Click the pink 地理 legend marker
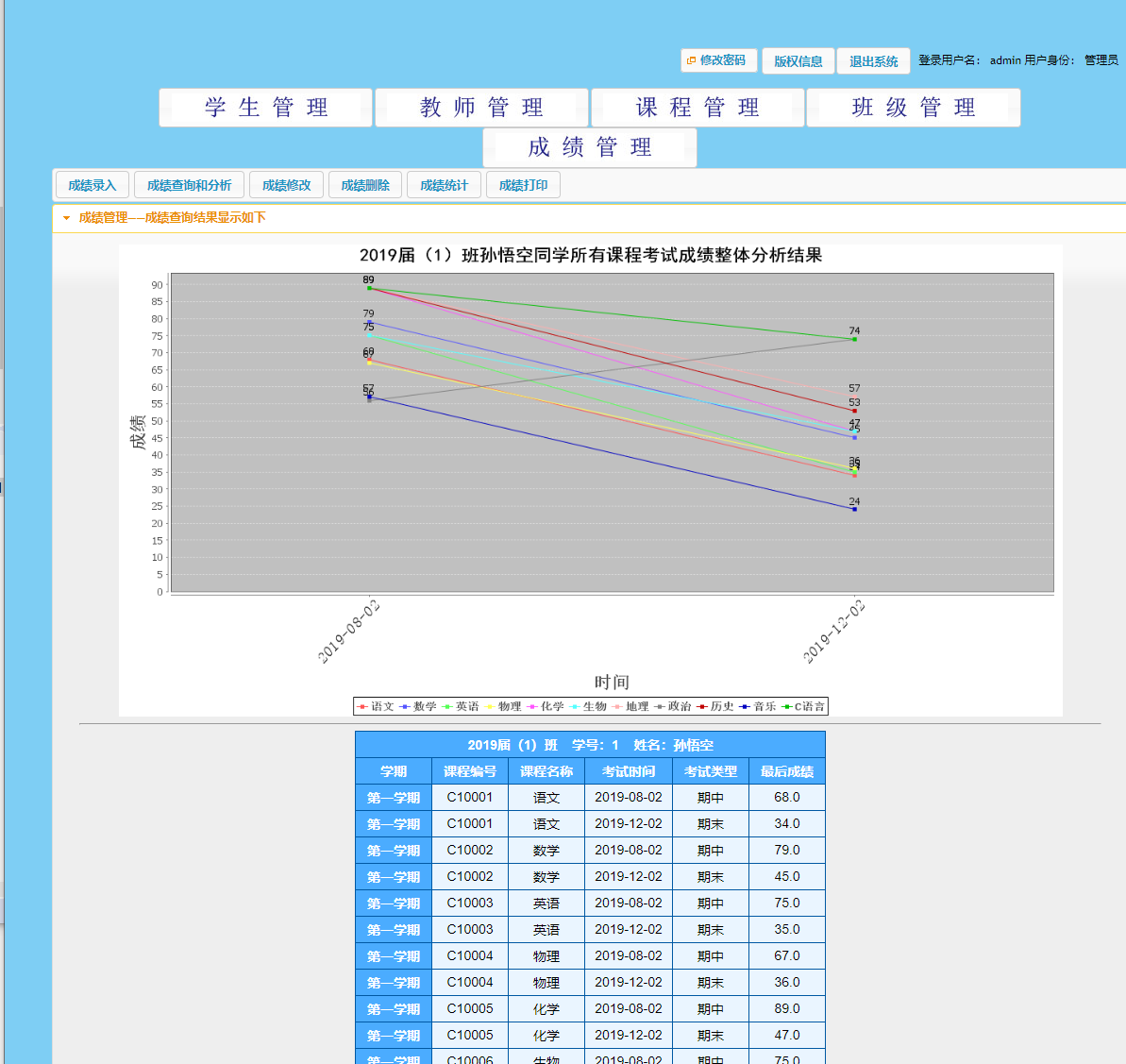 coord(615,705)
